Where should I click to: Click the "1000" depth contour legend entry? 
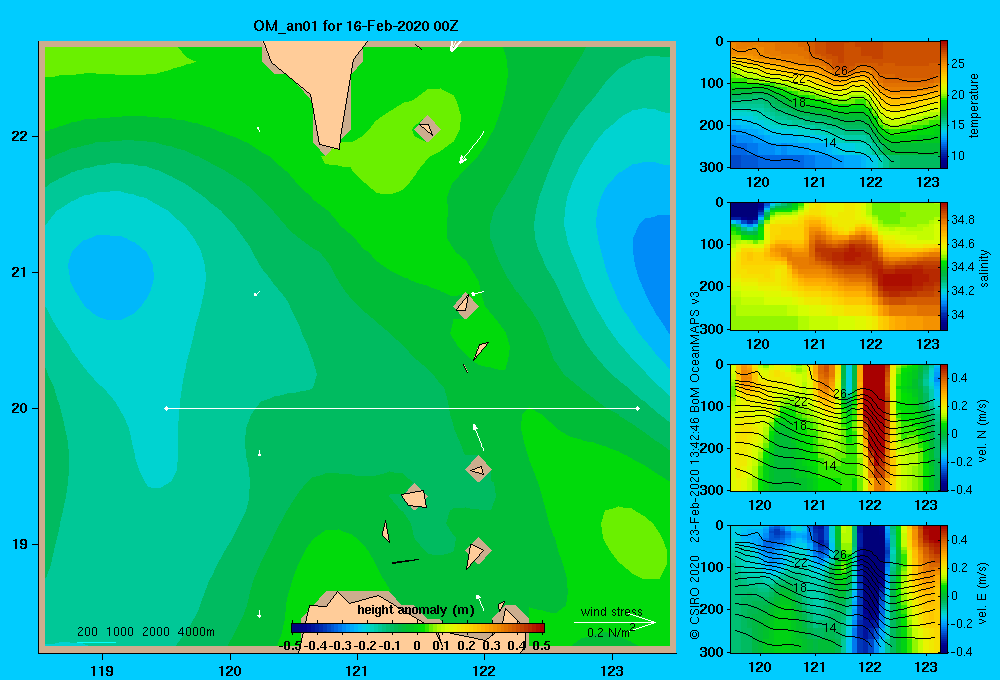click(x=120, y=632)
